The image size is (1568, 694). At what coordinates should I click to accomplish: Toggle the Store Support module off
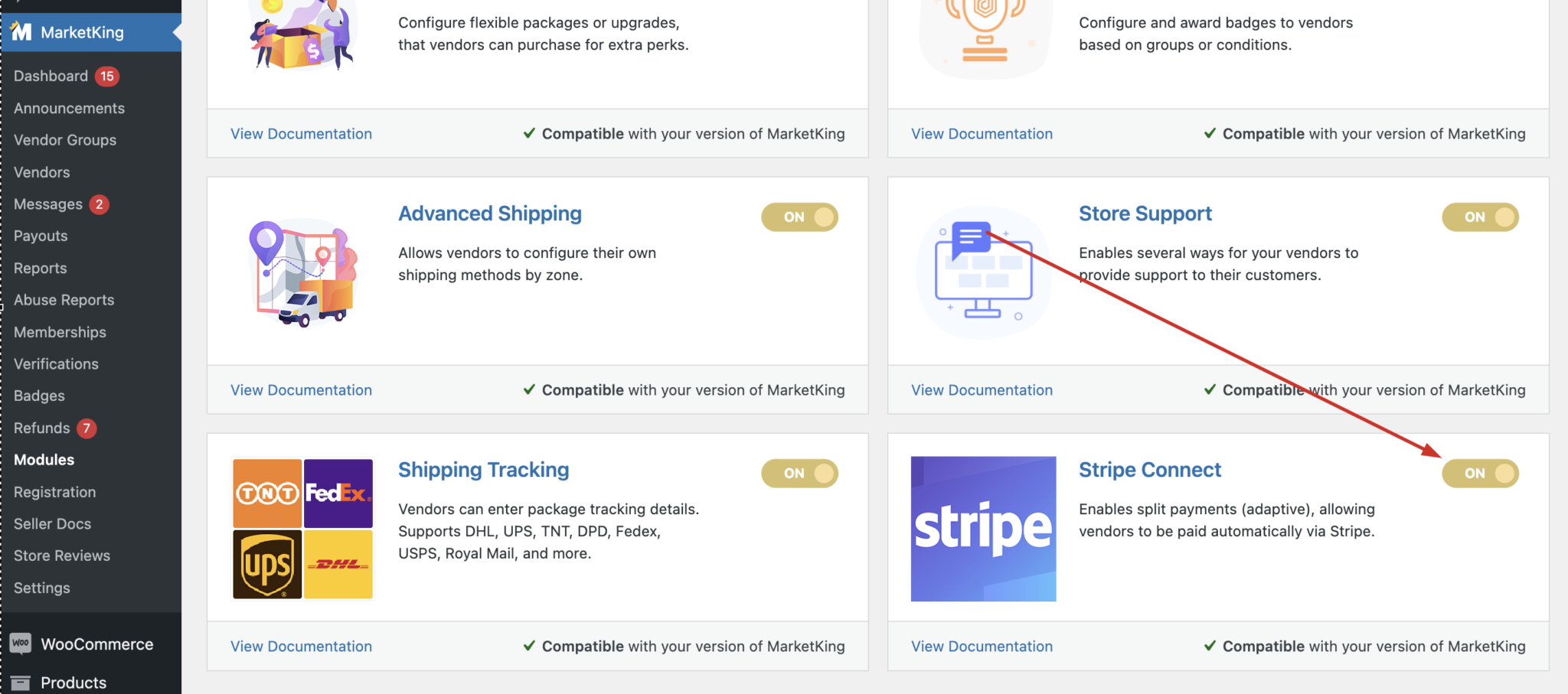pos(1478,217)
